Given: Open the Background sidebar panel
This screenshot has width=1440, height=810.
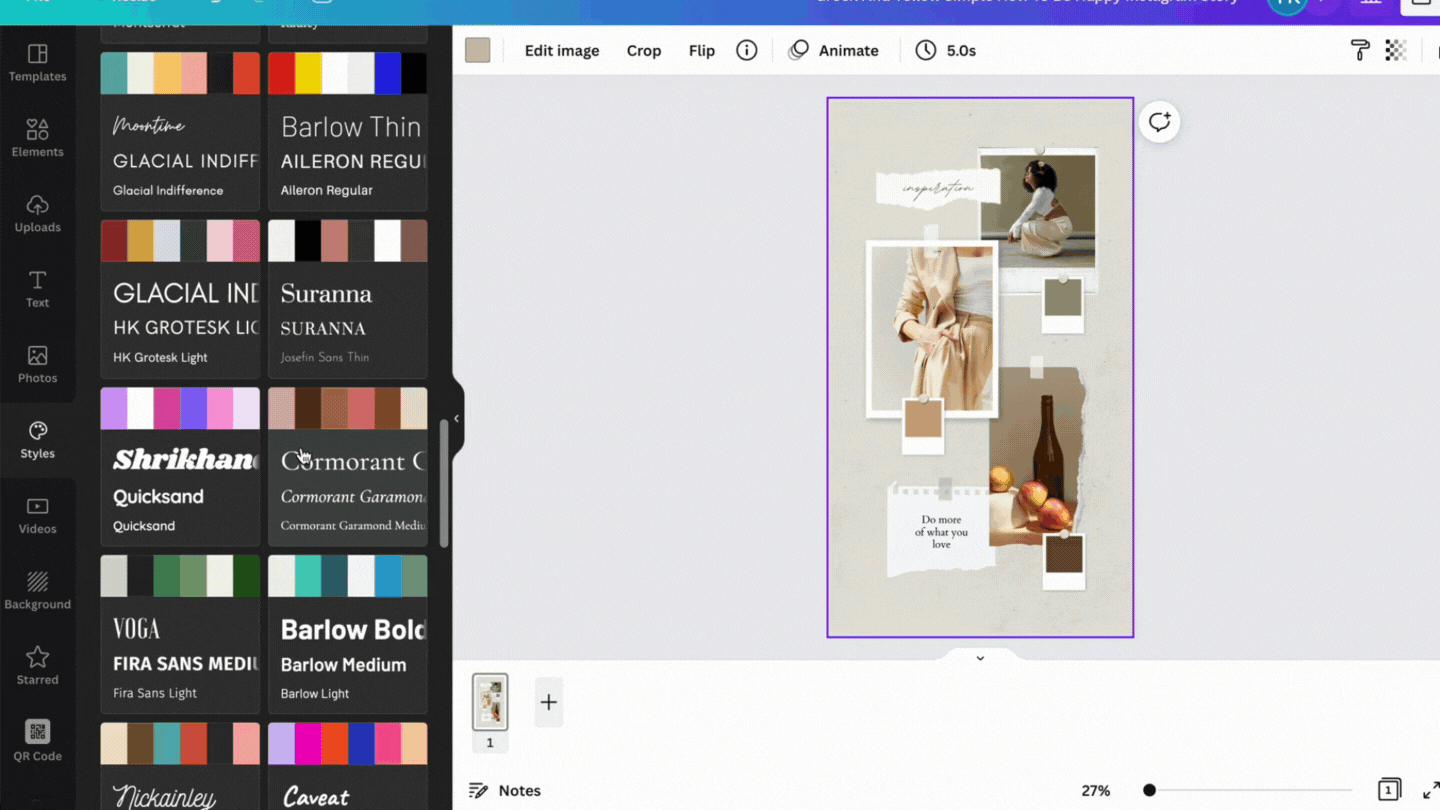Looking at the screenshot, I should [x=37, y=591].
